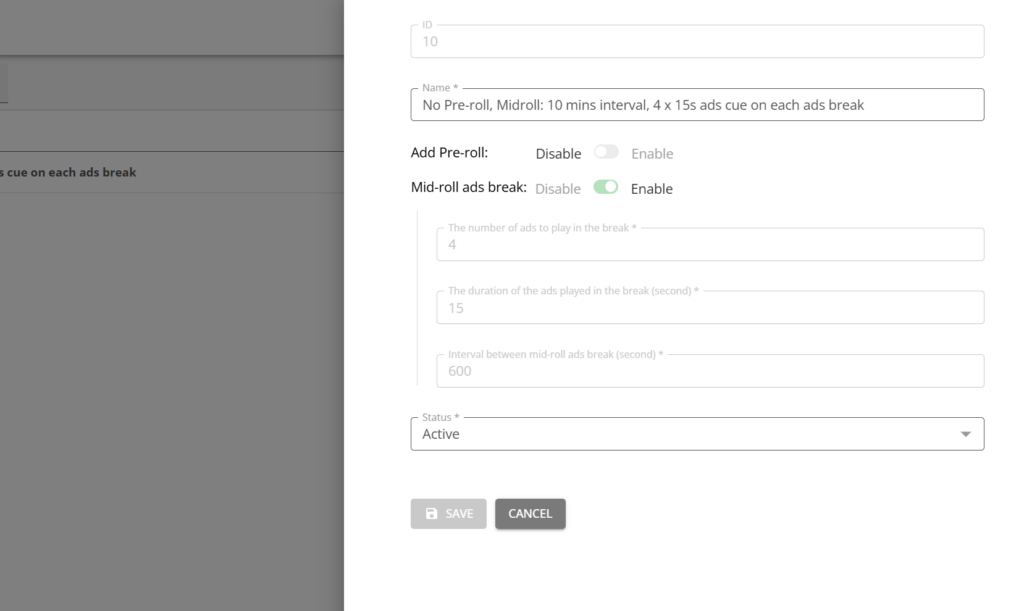Click the Enable label for Add Pre-roll
The height and width of the screenshot is (611, 1024).
tap(652, 154)
